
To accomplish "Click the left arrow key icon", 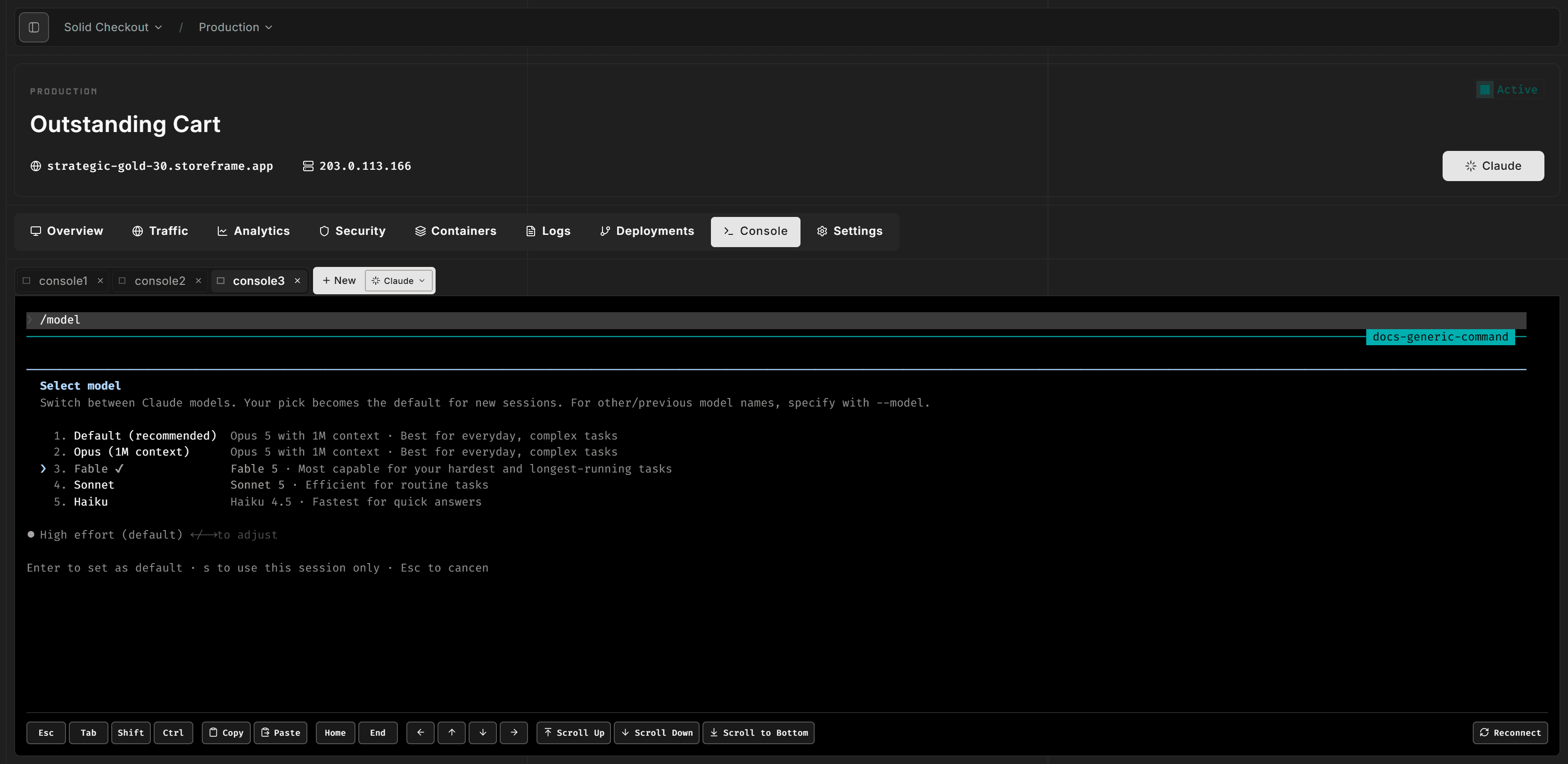I will [421, 733].
